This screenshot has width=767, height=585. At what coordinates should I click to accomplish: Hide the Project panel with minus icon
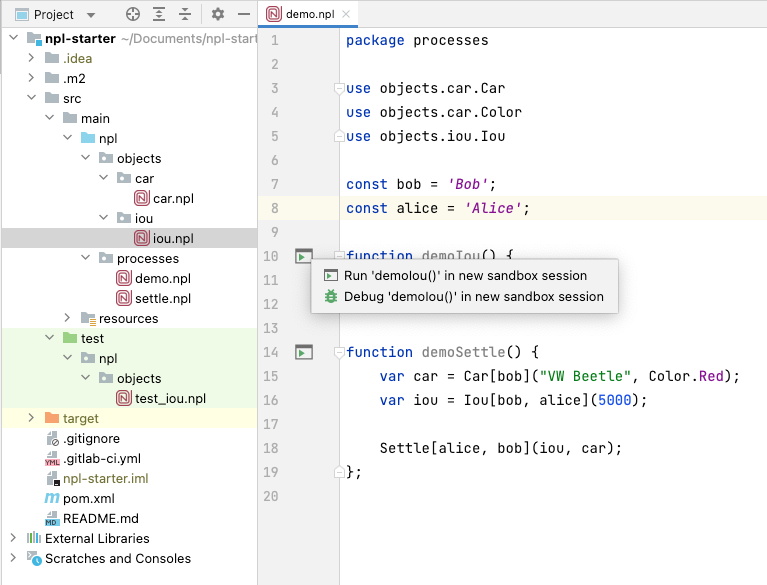pyautogui.click(x=243, y=15)
